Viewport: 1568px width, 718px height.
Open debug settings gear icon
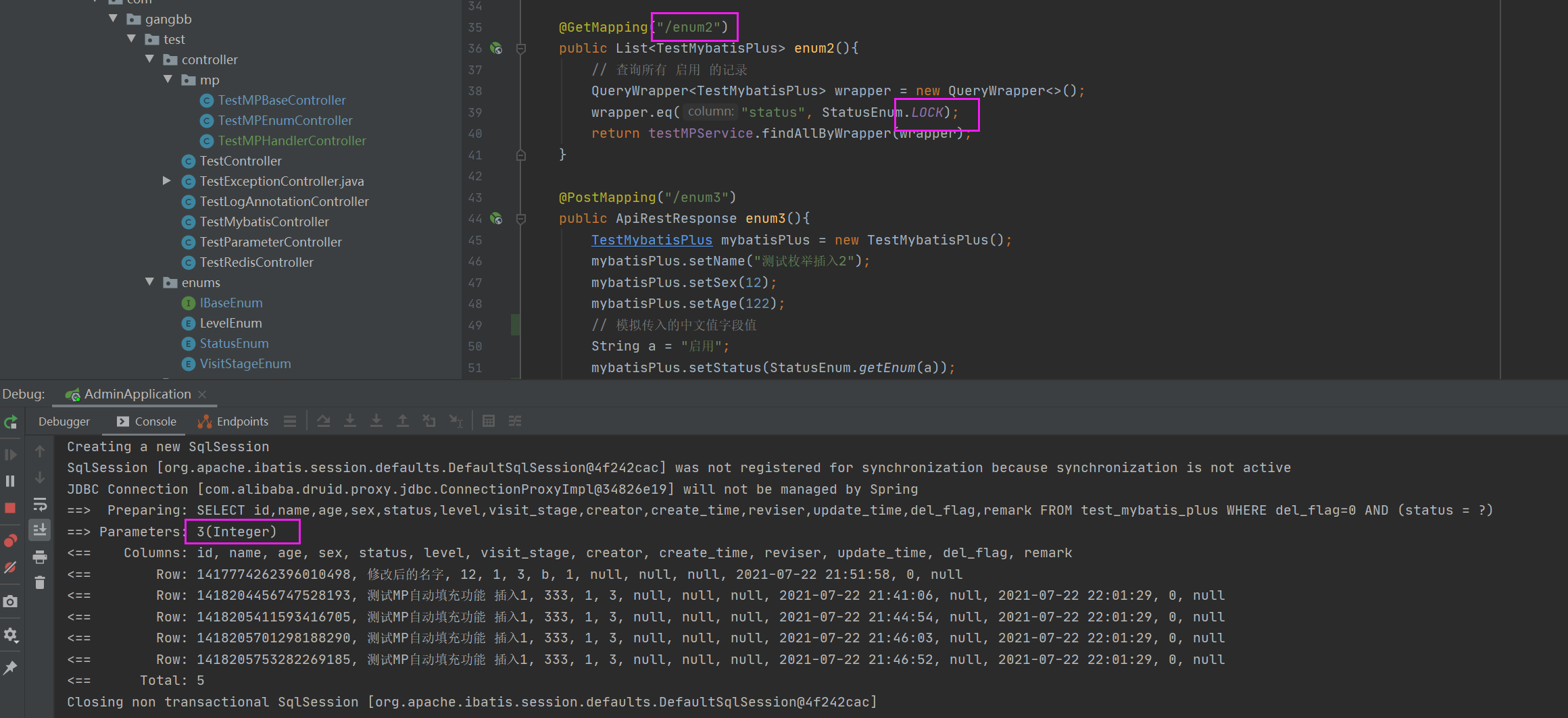coord(11,635)
